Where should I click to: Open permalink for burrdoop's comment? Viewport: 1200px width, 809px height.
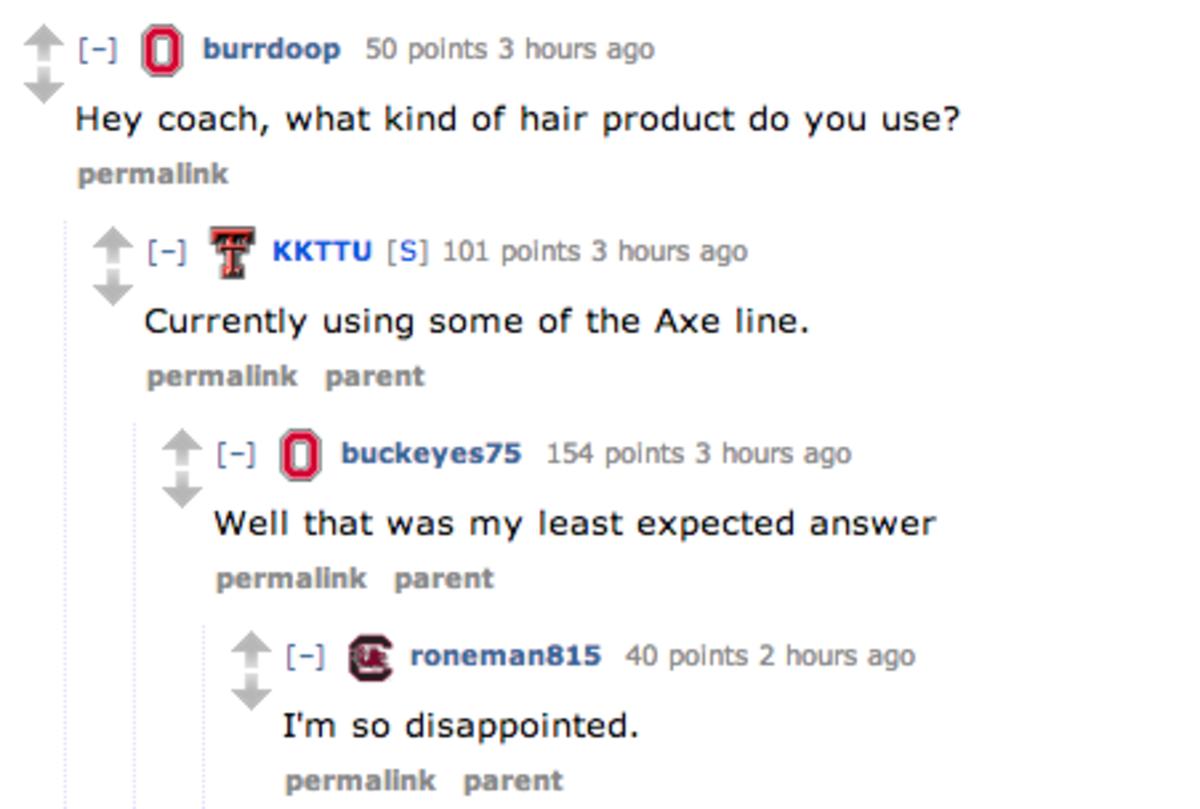click(x=153, y=174)
